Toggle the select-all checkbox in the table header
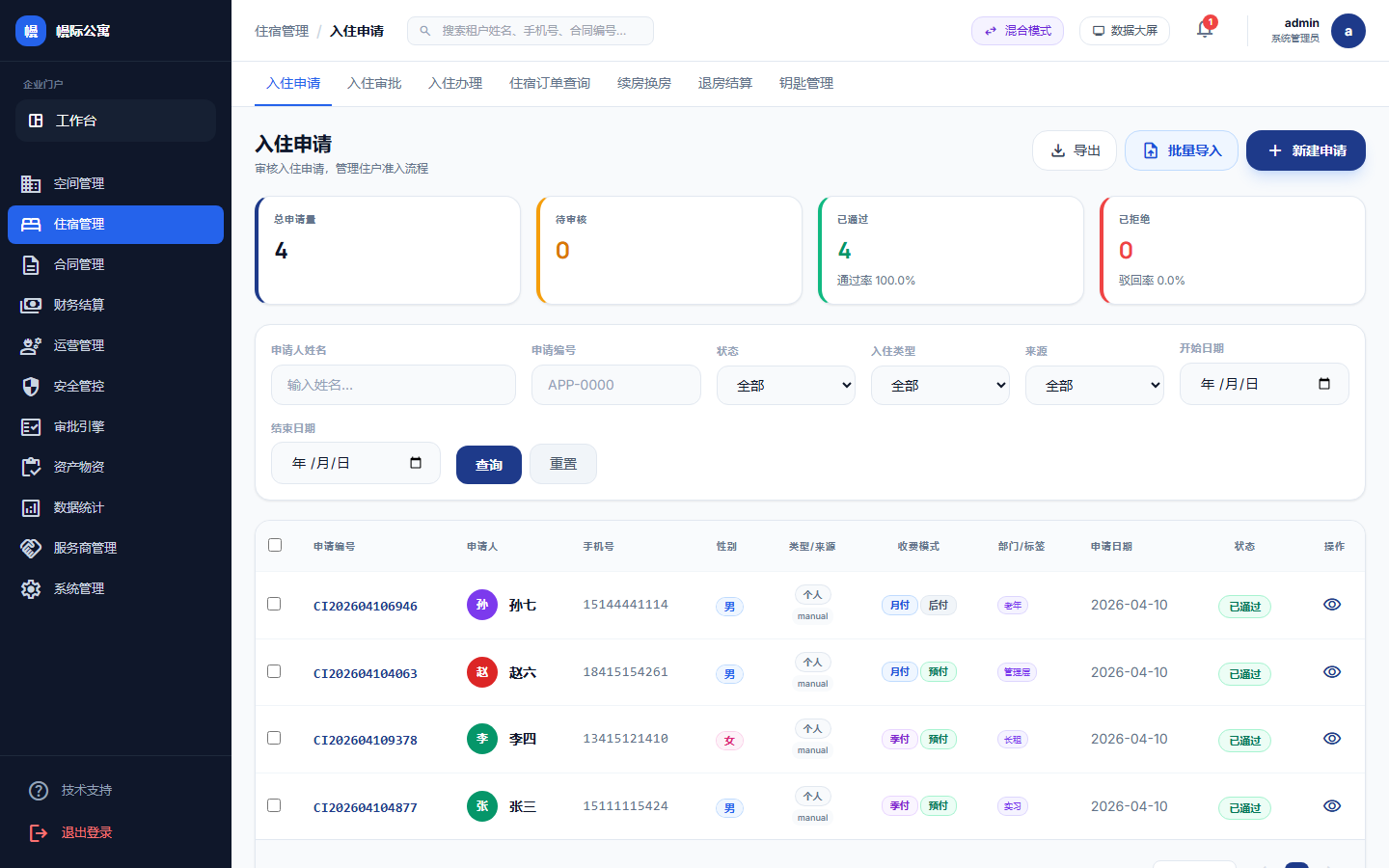 click(275, 544)
